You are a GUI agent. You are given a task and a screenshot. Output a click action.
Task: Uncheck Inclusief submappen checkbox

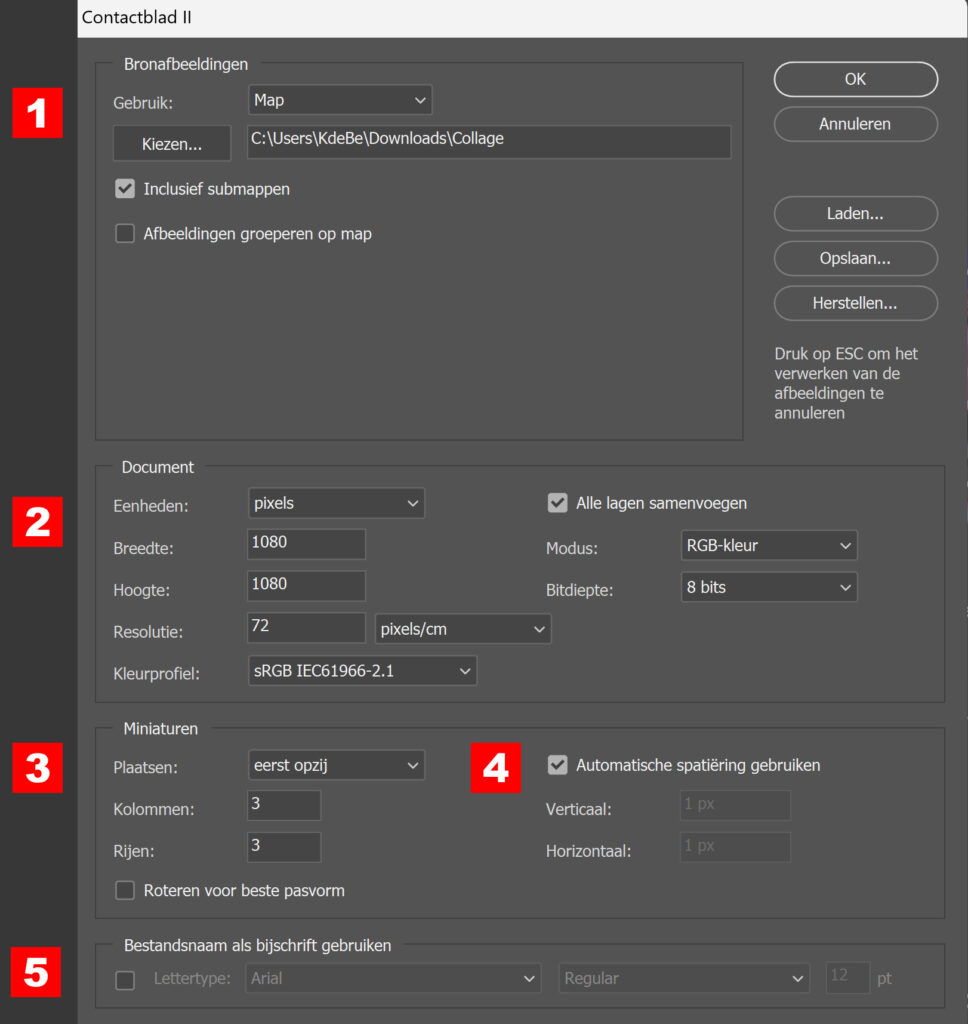pos(125,188)
